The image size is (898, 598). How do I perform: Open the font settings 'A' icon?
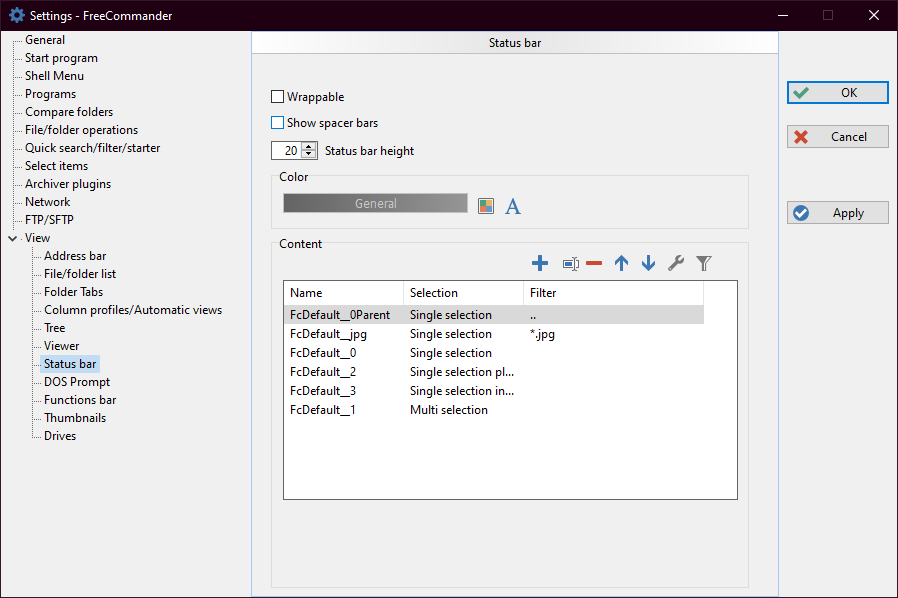pos(513,206)
